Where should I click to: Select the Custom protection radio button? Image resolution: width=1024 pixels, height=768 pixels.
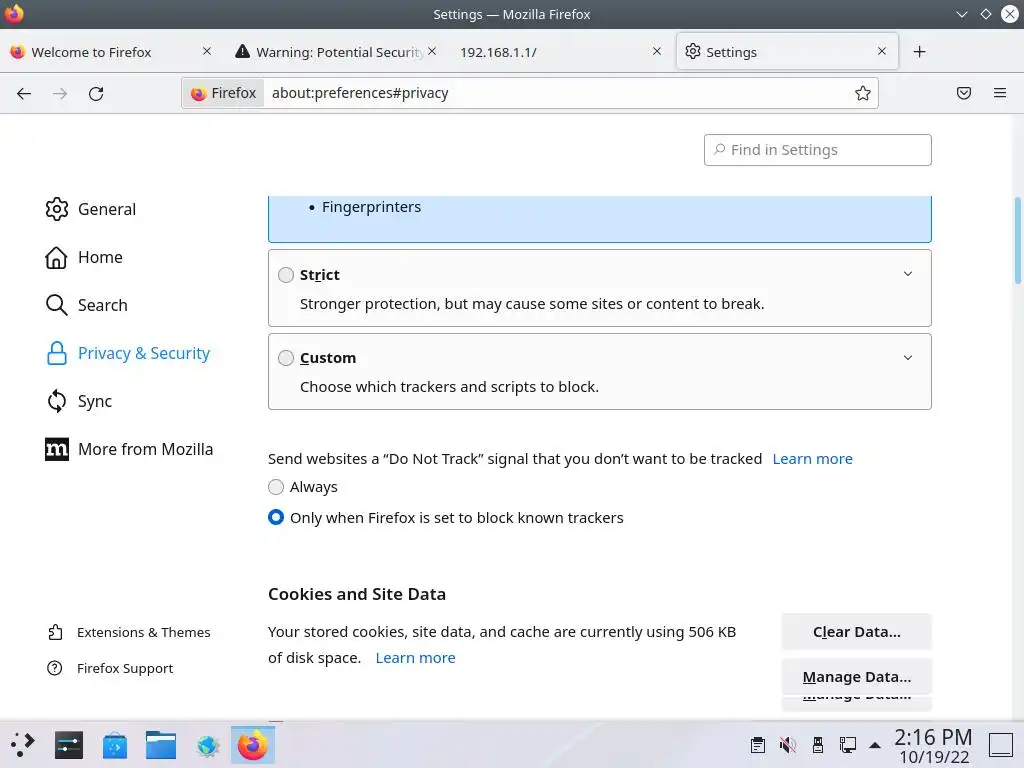(x=286, y=358)
